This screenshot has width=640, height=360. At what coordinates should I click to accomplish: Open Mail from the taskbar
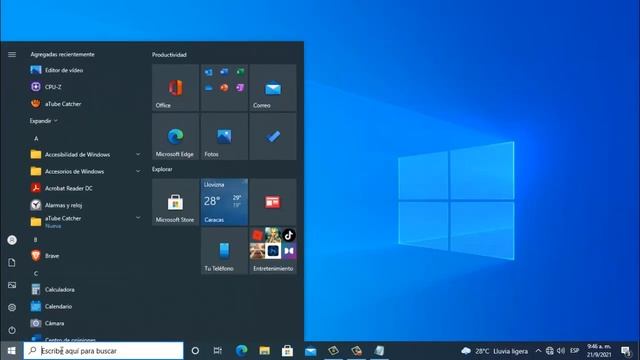point(311,351)
